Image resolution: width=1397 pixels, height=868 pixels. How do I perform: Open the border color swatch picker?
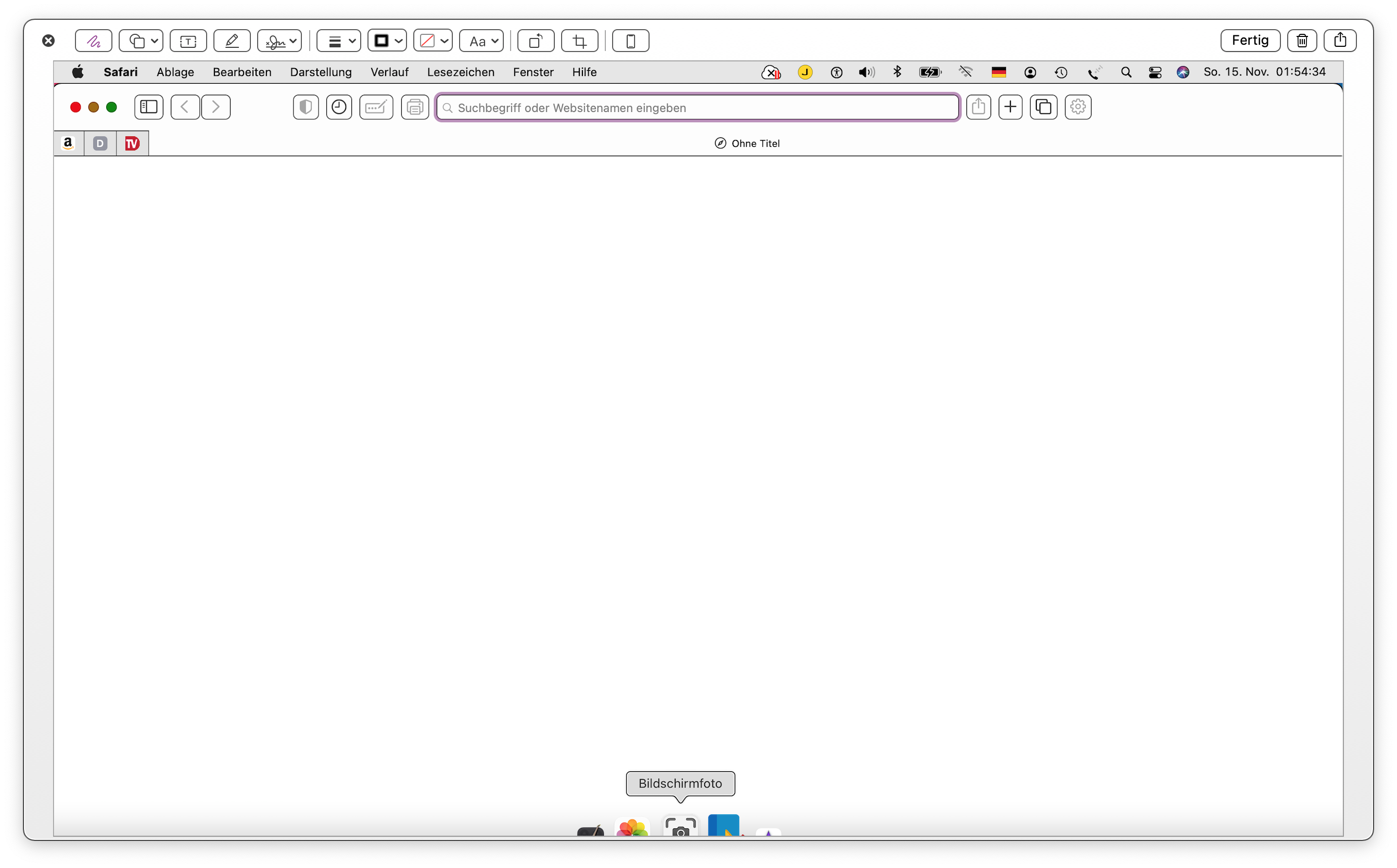tap(387, 41)
